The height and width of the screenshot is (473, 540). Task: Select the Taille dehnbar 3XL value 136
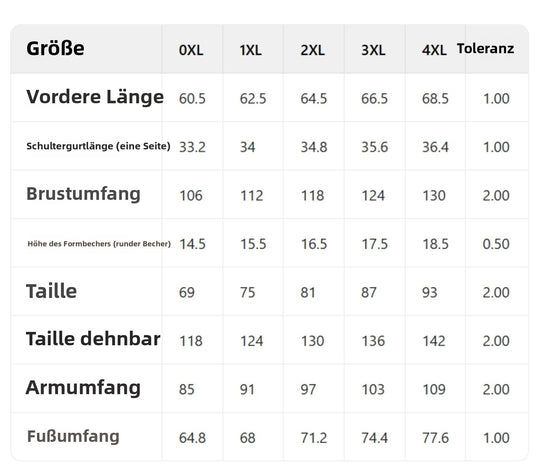point(373,341)
